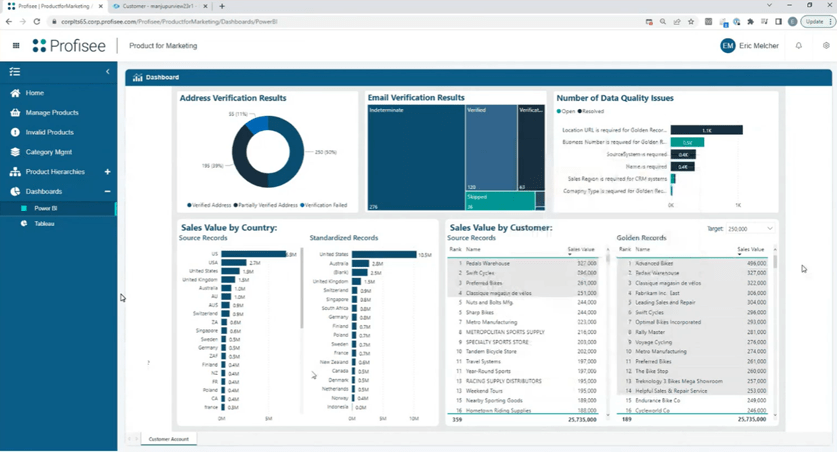The image size is (837, 452).
Task: Toggle the Open legend item
Action: [566, 112]
